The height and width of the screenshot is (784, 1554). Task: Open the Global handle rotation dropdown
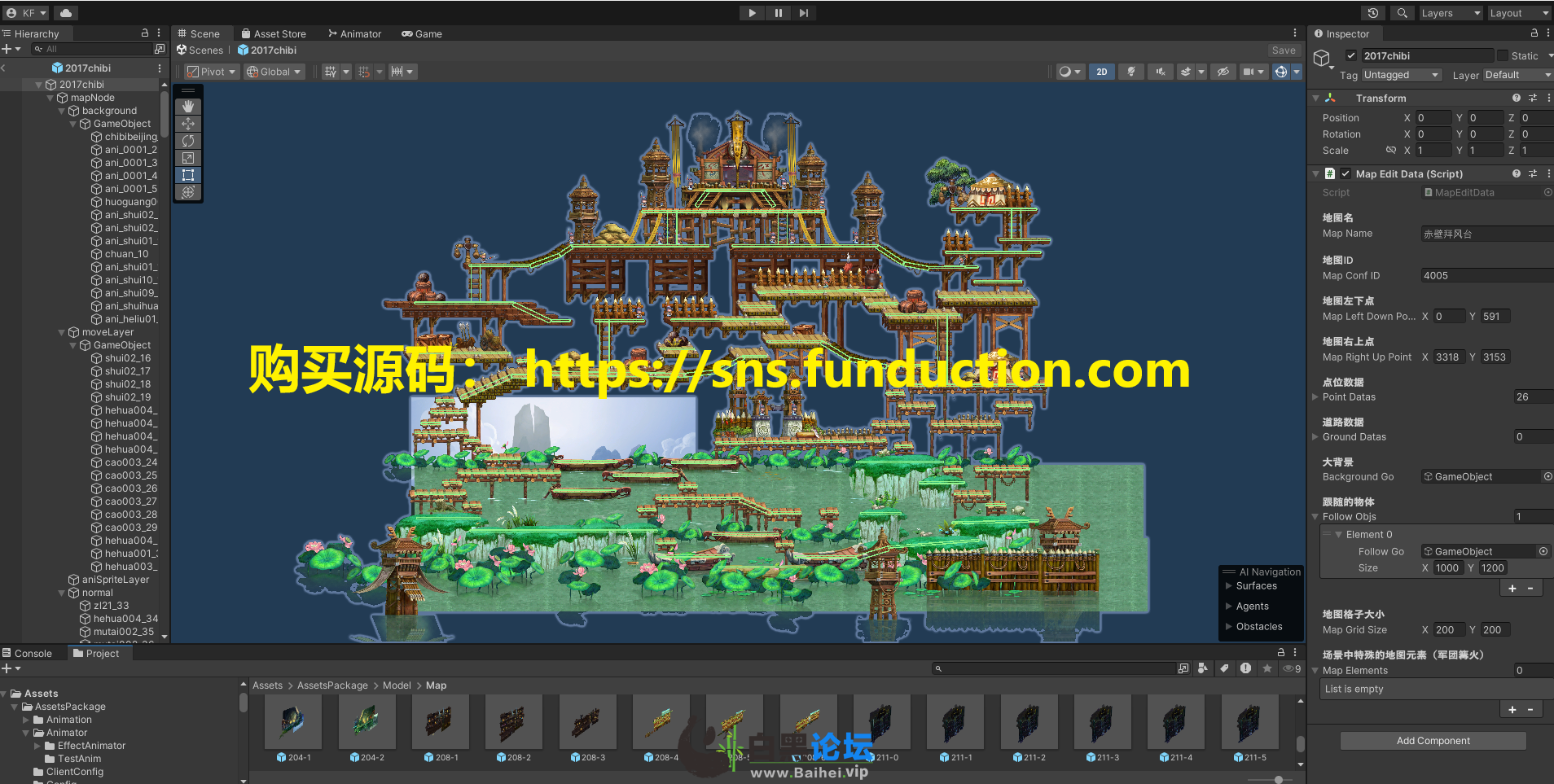pos(274,72)
